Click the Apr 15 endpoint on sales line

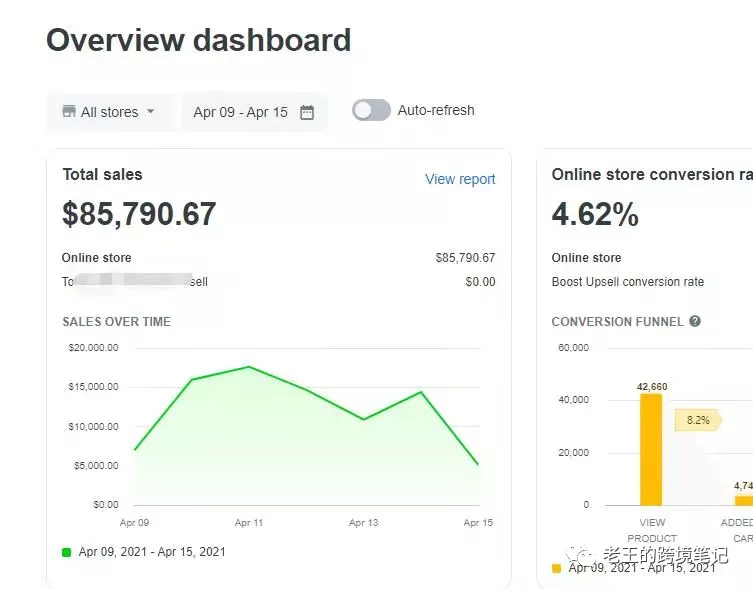(478, 464)
